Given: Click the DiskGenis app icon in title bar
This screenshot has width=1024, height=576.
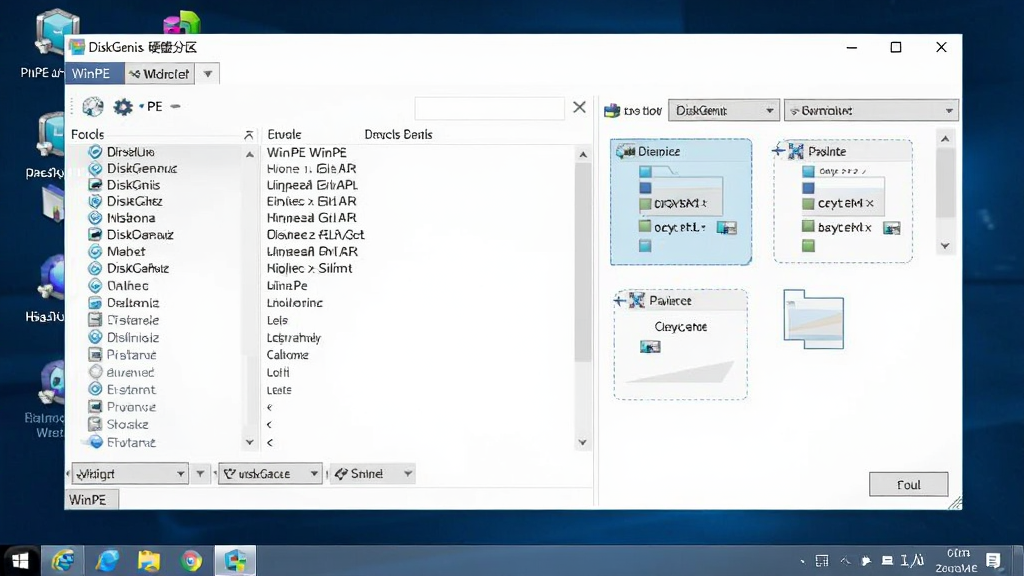Looking at the screenshot, I should (77, 47).
